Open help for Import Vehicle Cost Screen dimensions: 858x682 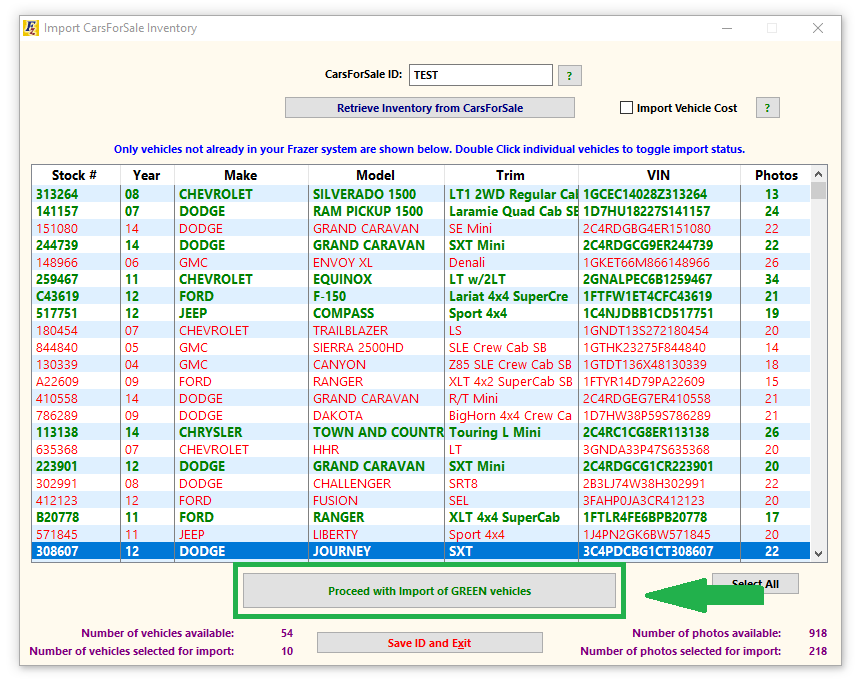pos(768,108)
